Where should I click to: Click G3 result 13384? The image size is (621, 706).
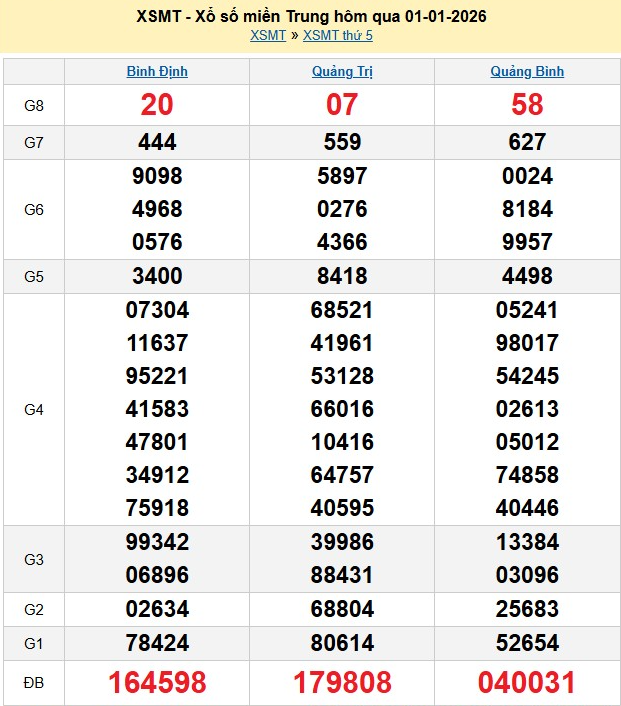coord(527,542)
